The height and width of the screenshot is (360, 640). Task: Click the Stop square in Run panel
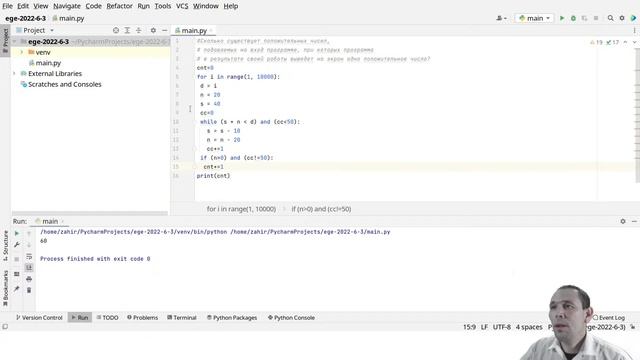[17, 259]
